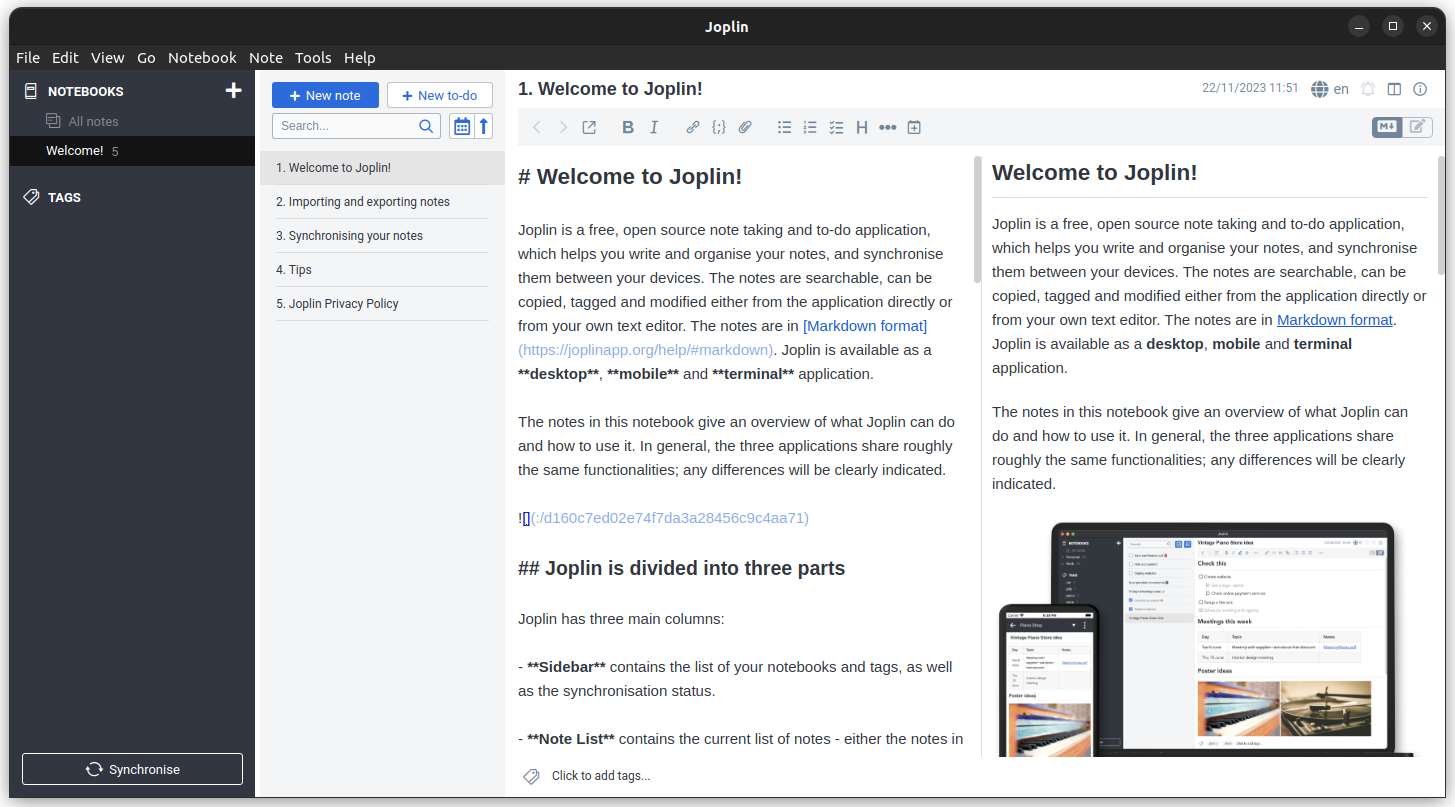Open the File menu
Viewport: 1455px width, 807px height.
point(28,58)
